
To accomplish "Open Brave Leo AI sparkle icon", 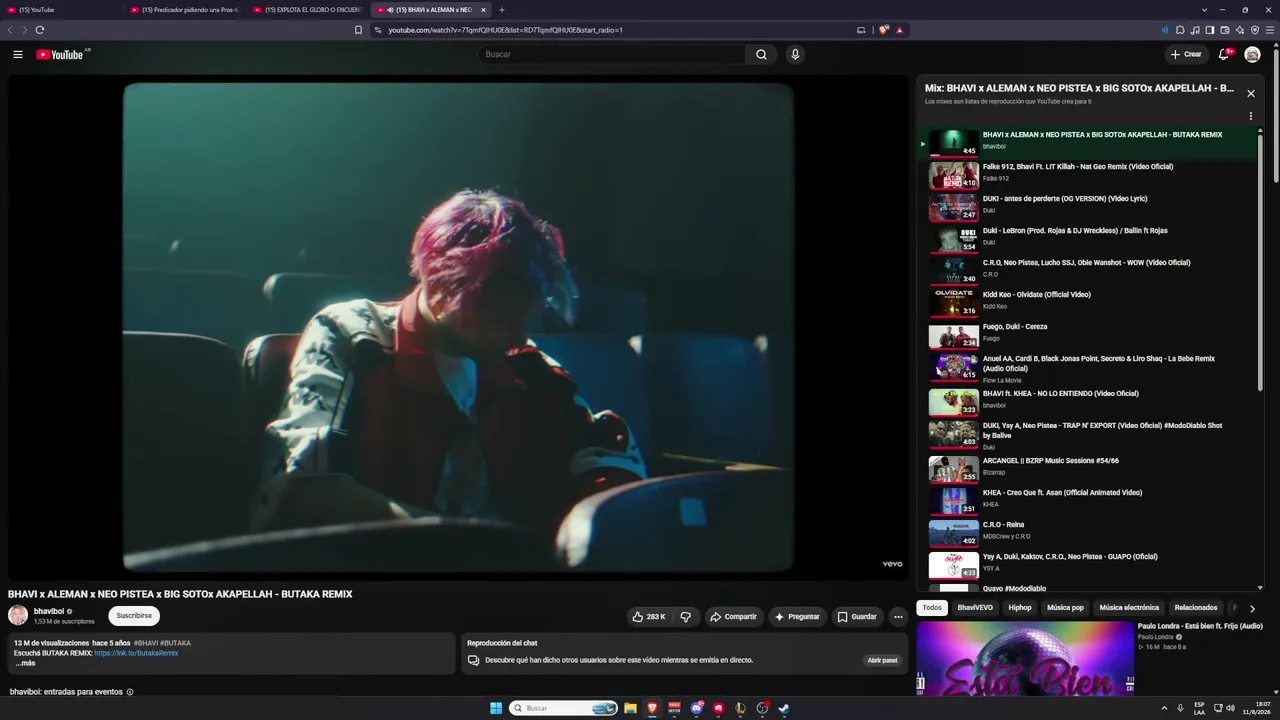I will [x=1240, y=30].
